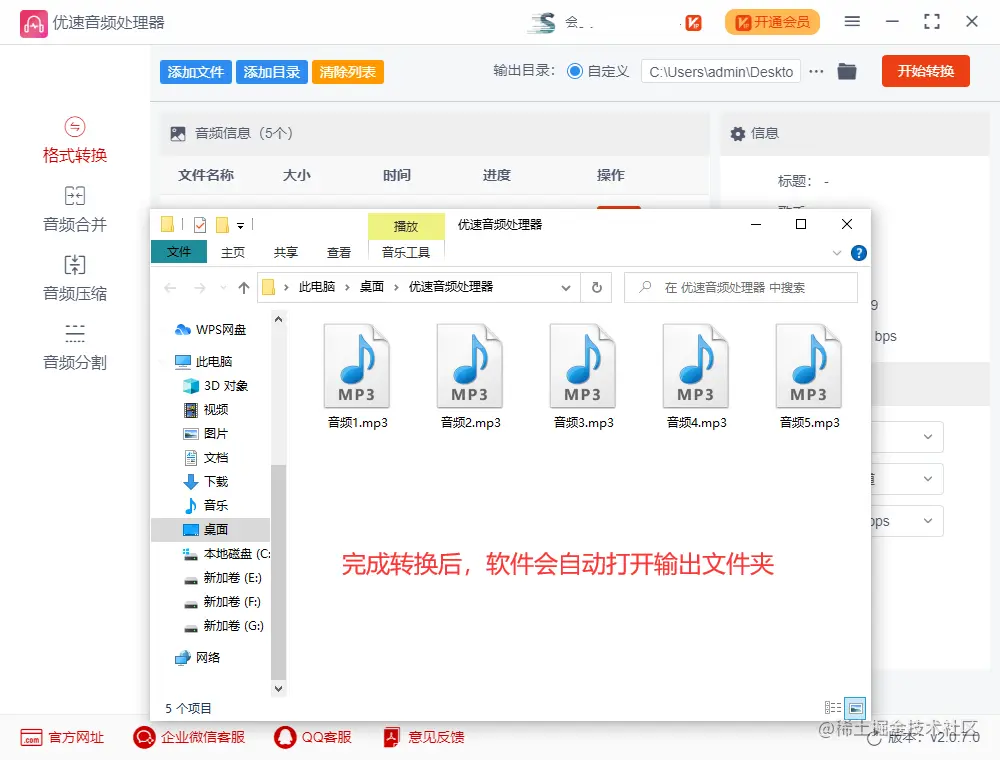The height and width of the screenshot is (760, 1000).
Task: Select 此电脑 in the navigation tree
Action: pyautogui.click(x=204, y=362)
